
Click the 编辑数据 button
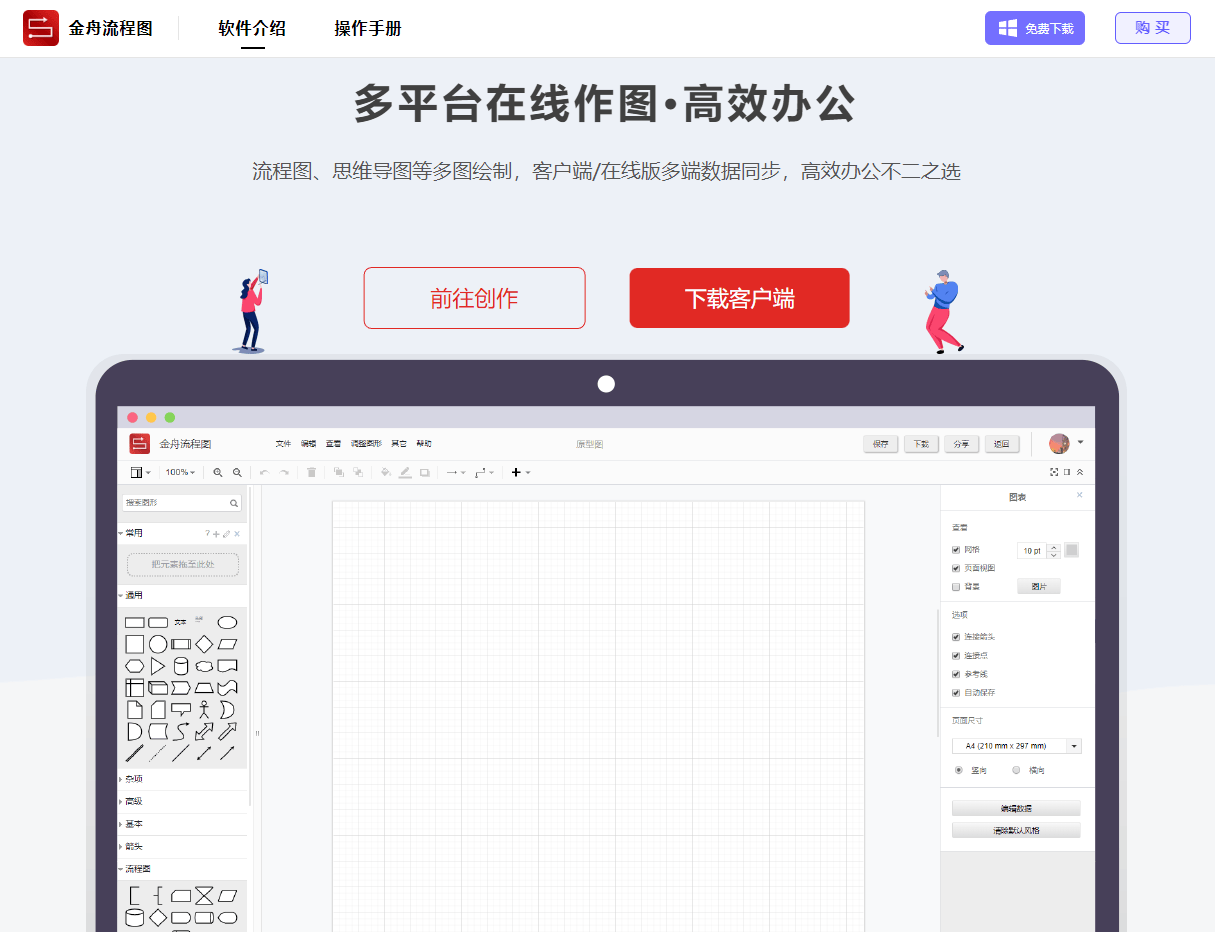(x=1016, y=807)
